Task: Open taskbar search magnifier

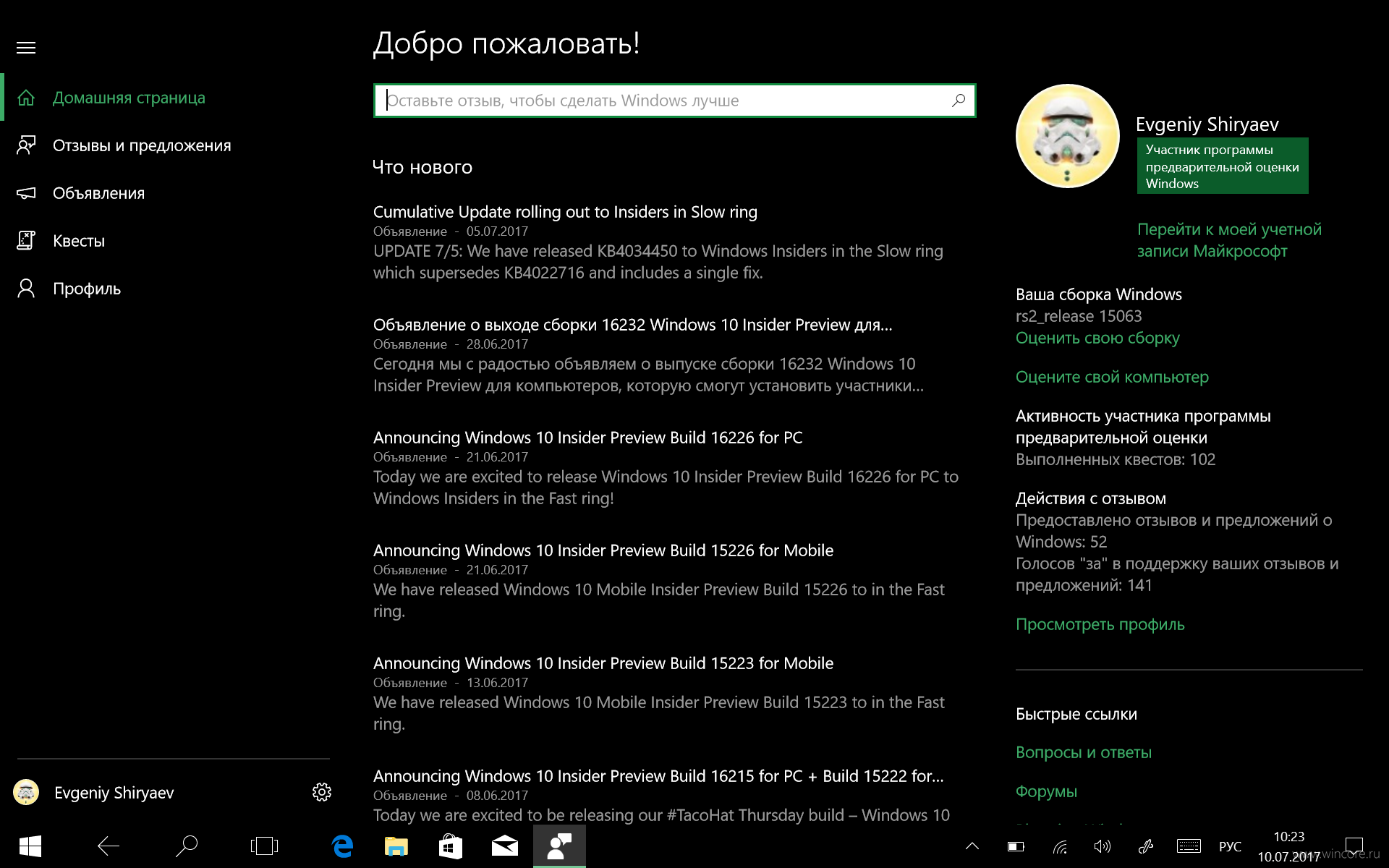Action: 187,846
